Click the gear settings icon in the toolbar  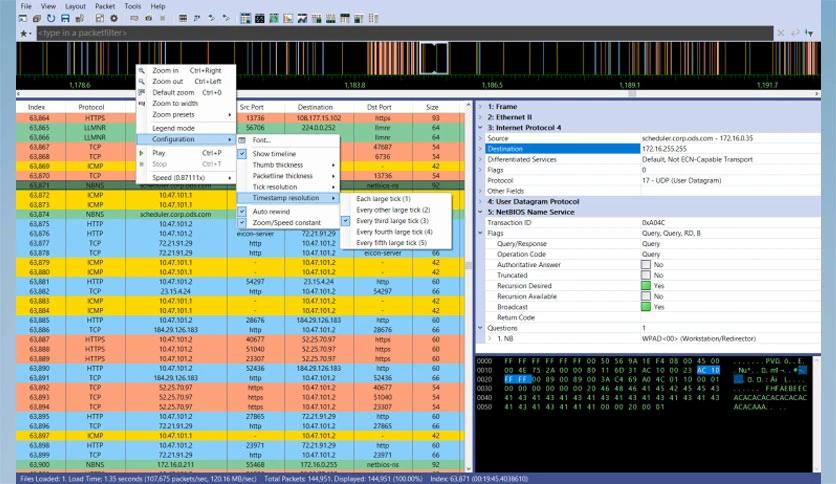pos(114,19)
